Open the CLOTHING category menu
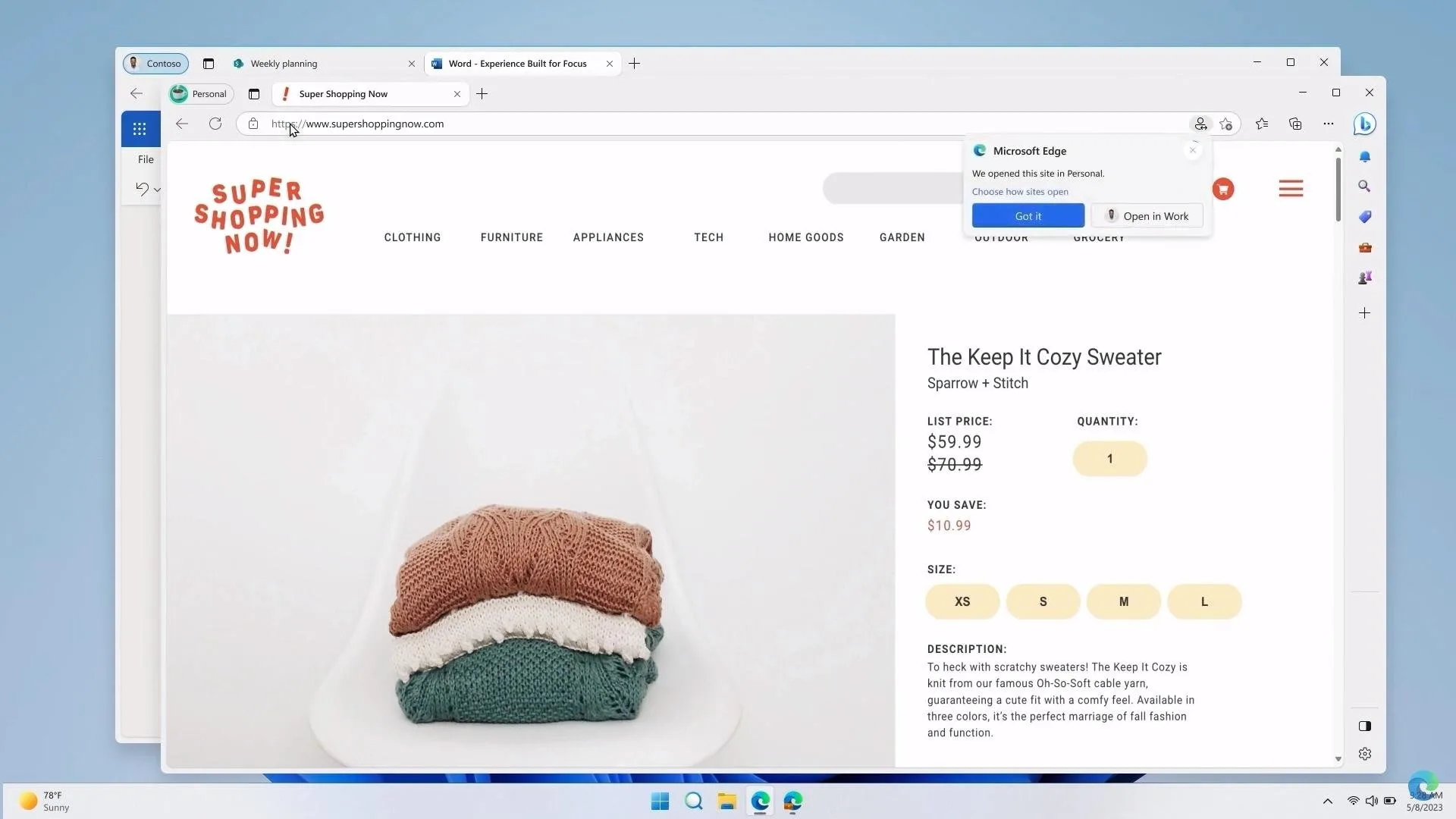The width and height of the screenshot is (1456, 819). pos(412,237)
